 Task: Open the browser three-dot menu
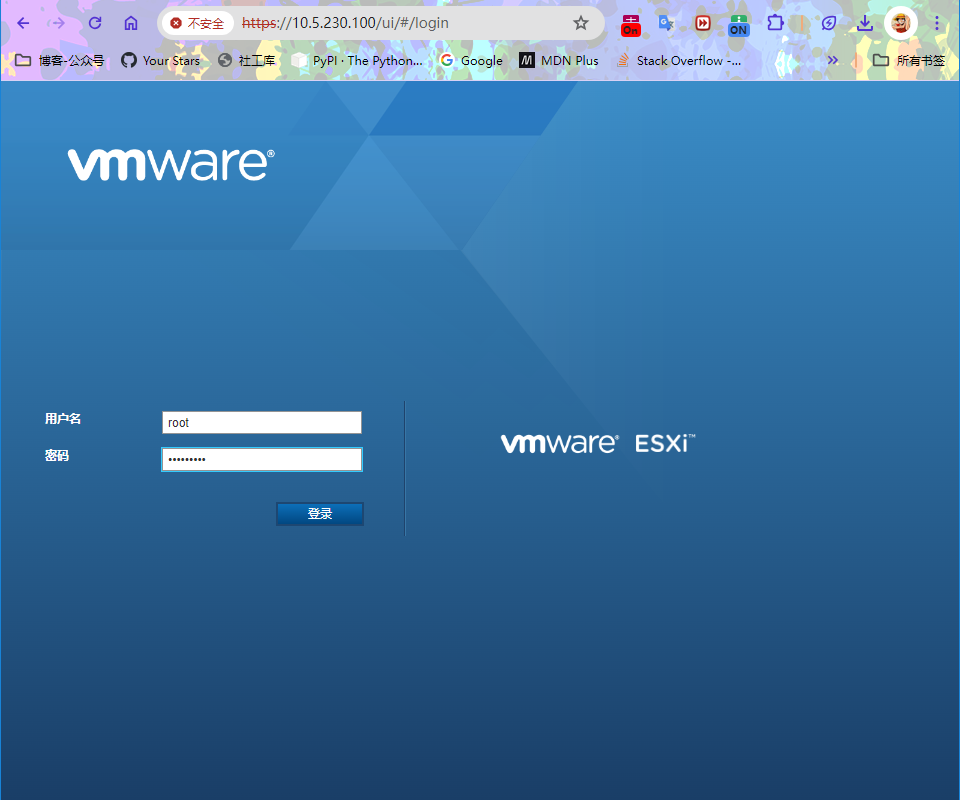(x=937, y=23)
